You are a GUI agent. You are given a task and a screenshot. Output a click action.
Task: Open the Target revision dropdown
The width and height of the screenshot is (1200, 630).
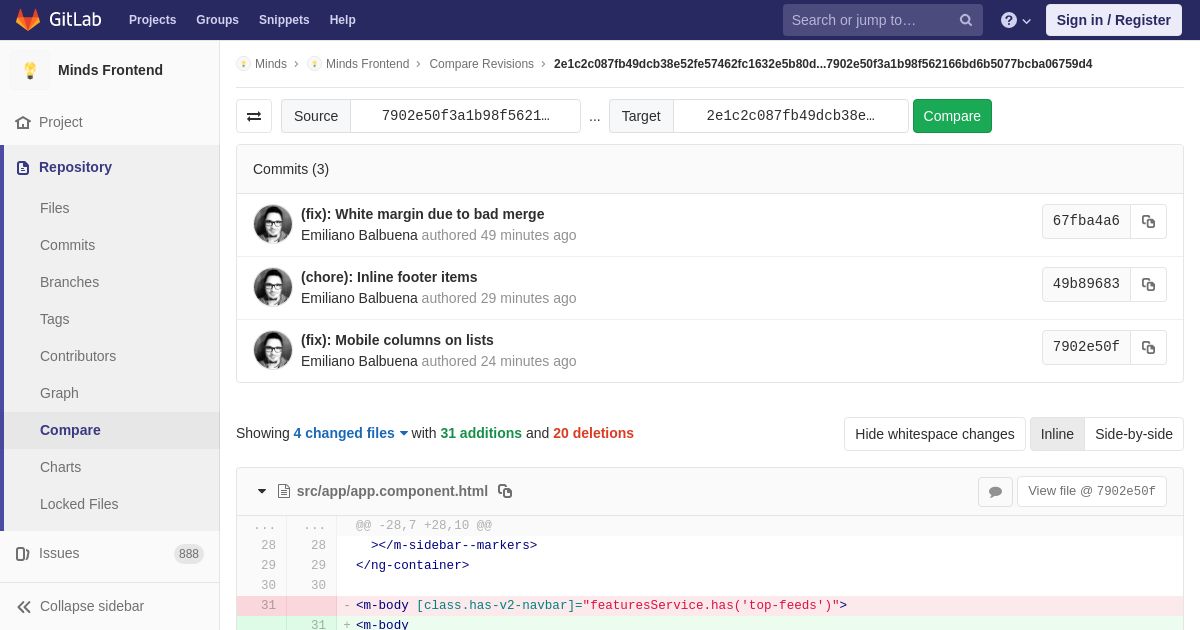click(x=790, y=116)
